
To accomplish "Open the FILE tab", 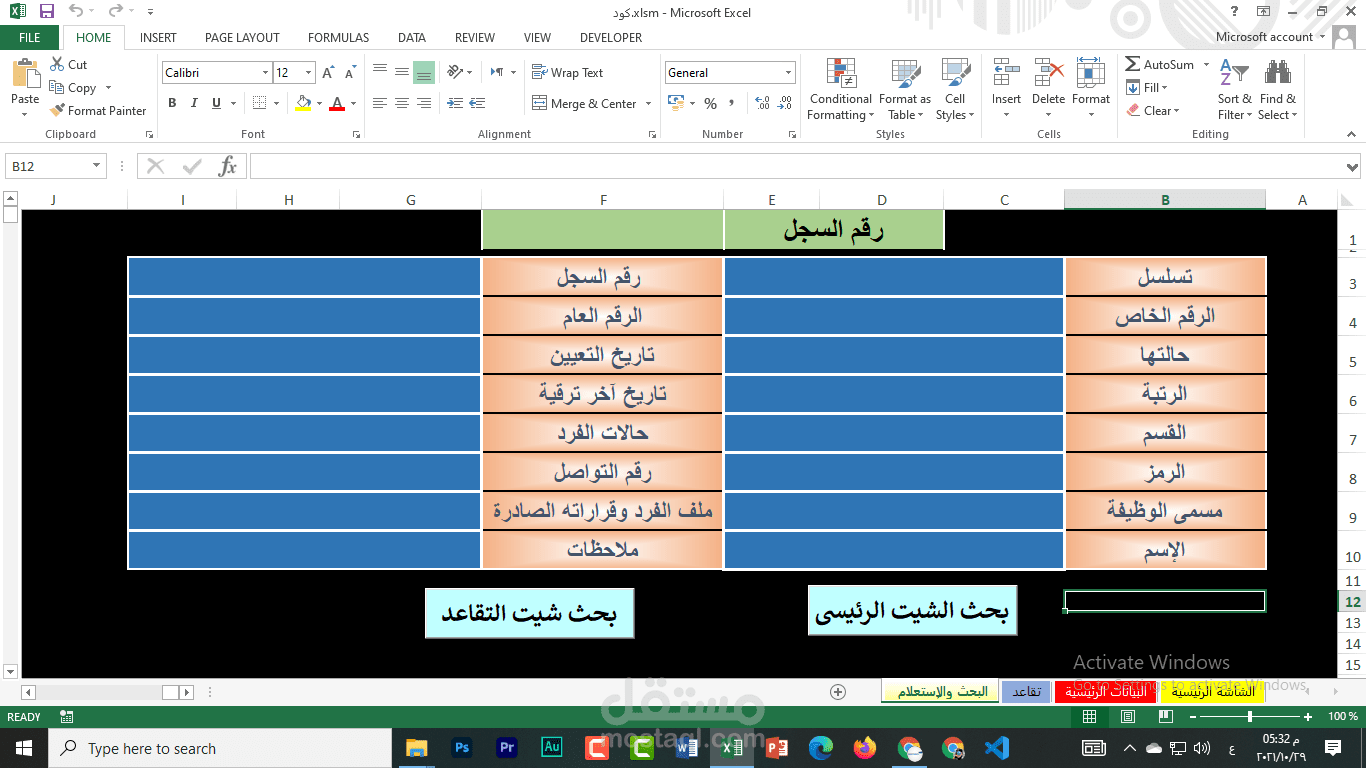I will 30,38.
